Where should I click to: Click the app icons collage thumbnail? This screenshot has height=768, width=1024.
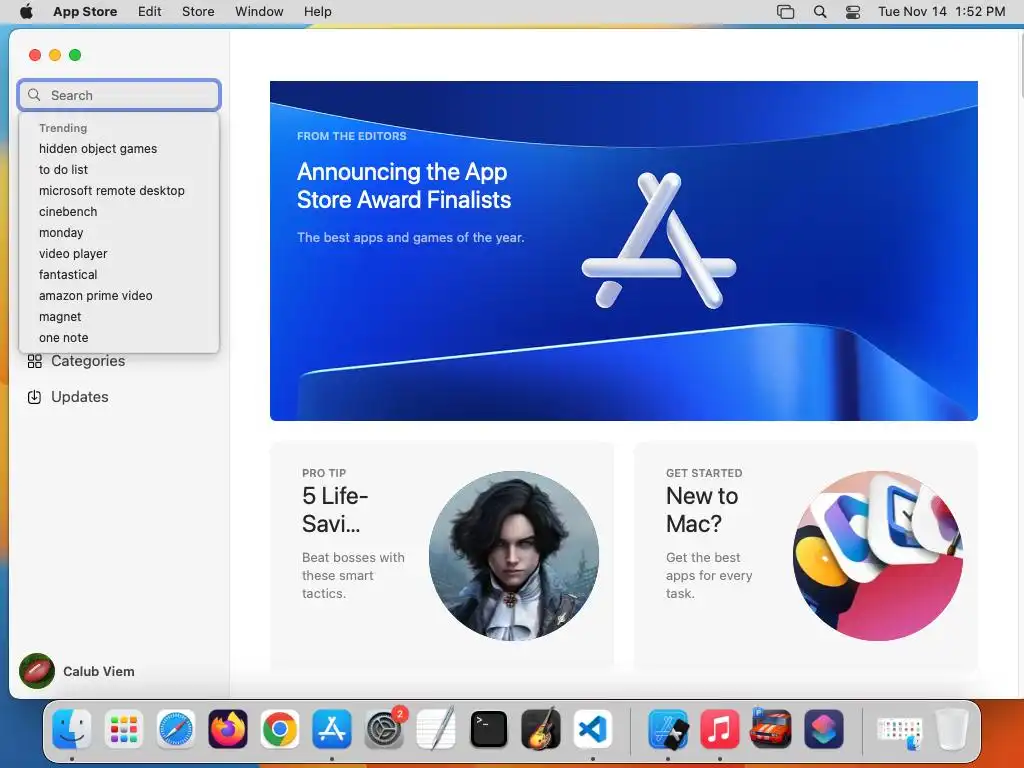click(x=878, y=556)
